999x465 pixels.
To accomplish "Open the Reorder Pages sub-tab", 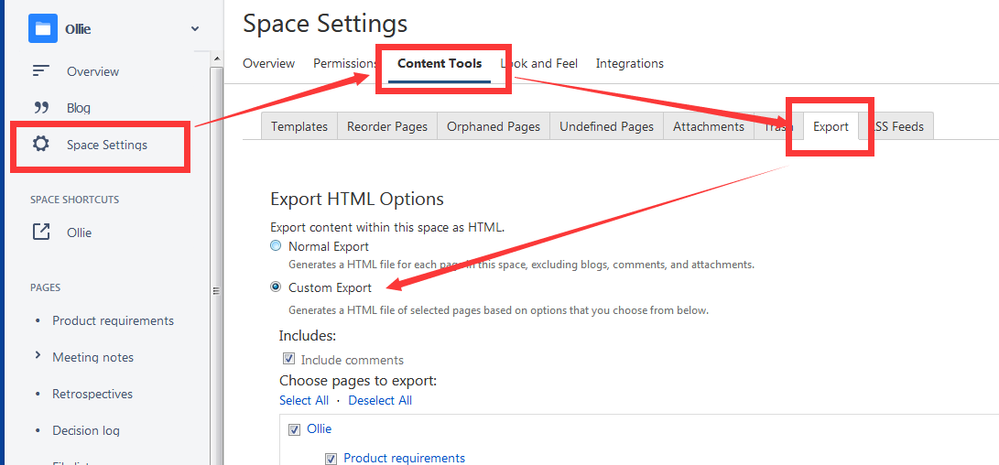I will point(387,126).
